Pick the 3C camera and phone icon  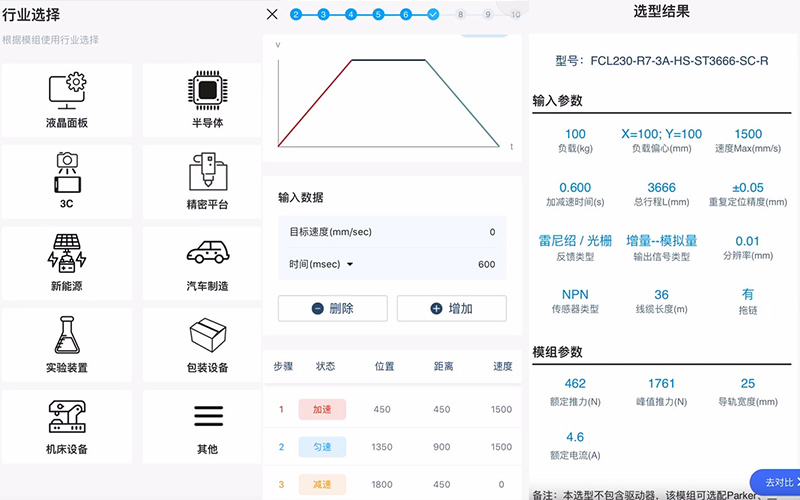point(67,172)
